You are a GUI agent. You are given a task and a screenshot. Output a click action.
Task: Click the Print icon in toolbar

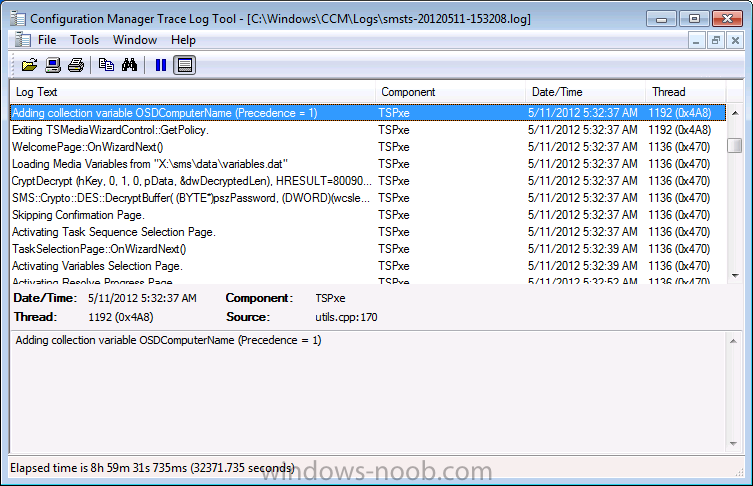[x=76, y=65]
